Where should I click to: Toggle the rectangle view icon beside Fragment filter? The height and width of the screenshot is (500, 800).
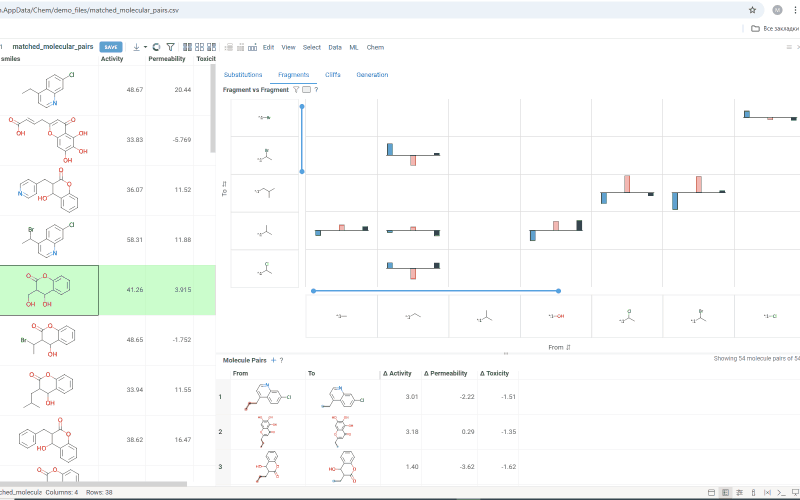[306, 90]
